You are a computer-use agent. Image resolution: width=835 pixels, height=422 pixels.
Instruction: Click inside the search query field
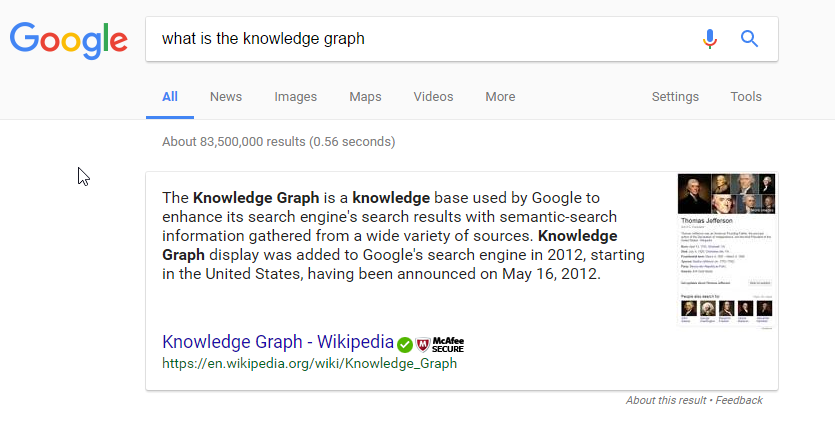420,39
